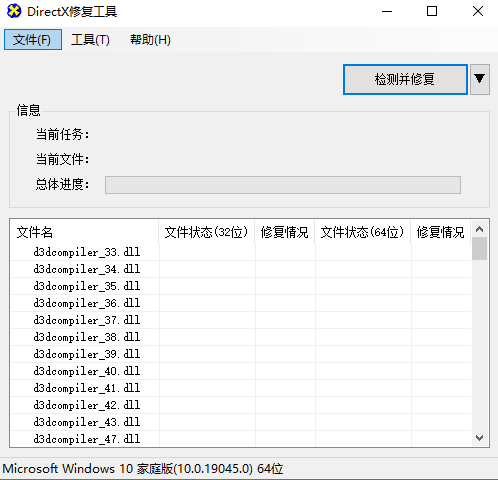
Task: Maximize the DirectX修复工具 window
Action: 432,11
